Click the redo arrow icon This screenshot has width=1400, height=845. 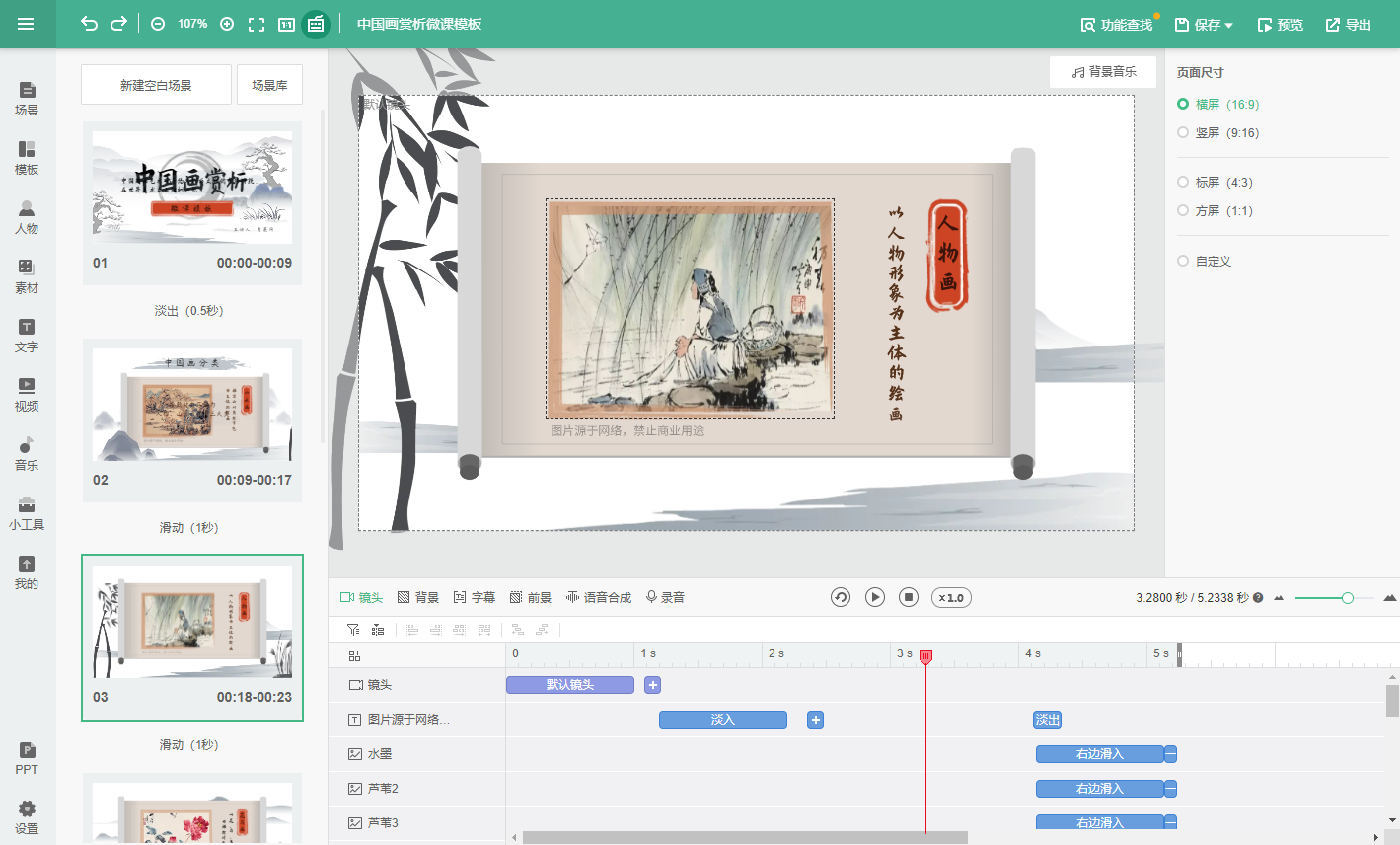(118, 24)
